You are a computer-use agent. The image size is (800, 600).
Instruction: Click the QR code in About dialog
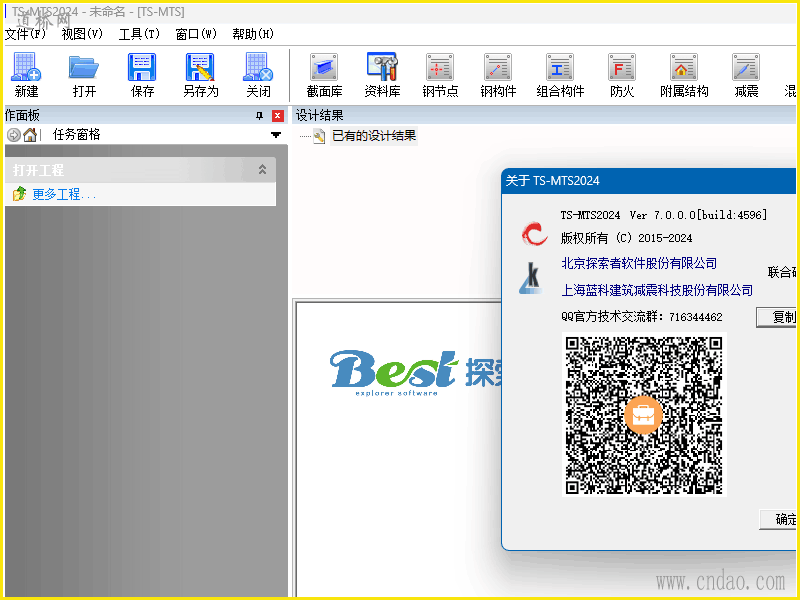click(644, 414)
